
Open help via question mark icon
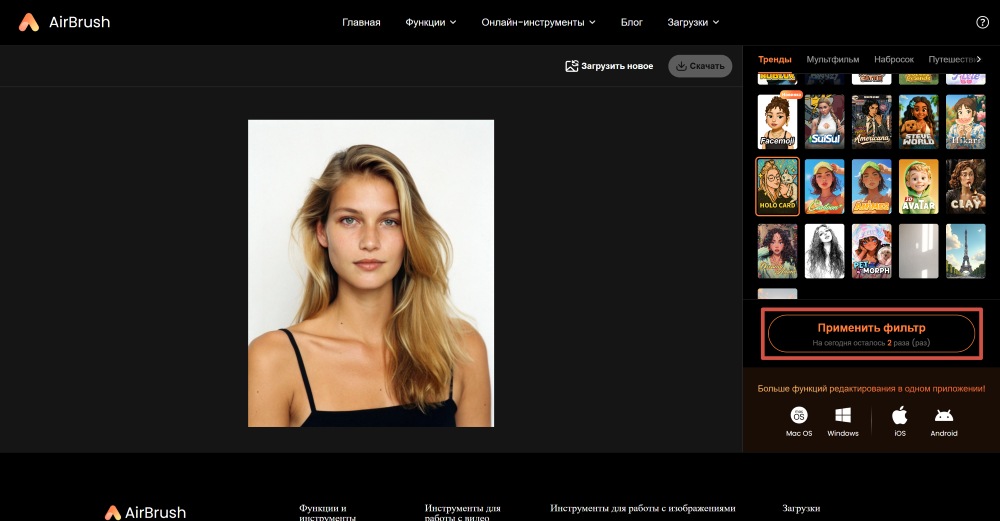coord(982,22)
